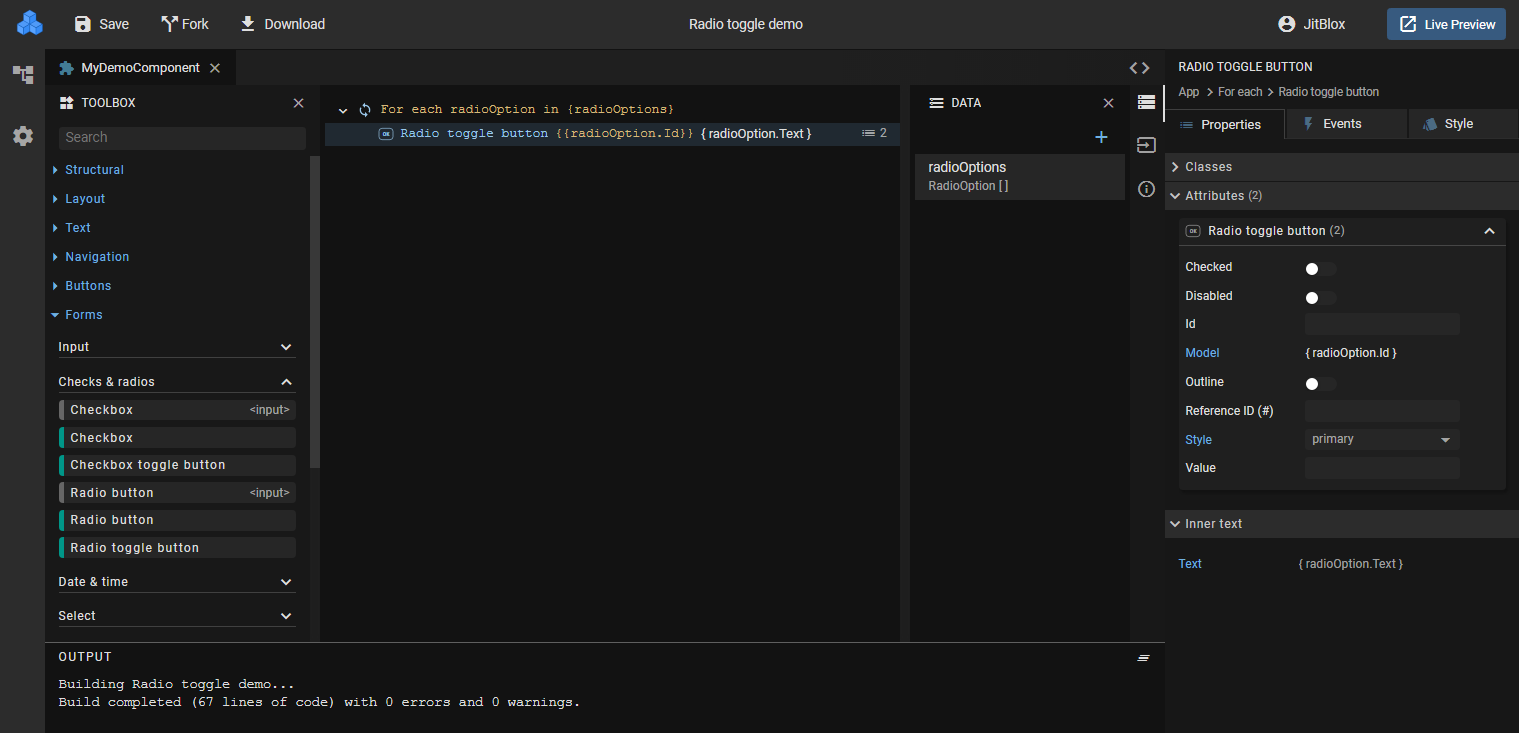Open the Style dropdown set to primary
The height and width of the screenshot is (733, 1519).
[x=1382, y=440]
